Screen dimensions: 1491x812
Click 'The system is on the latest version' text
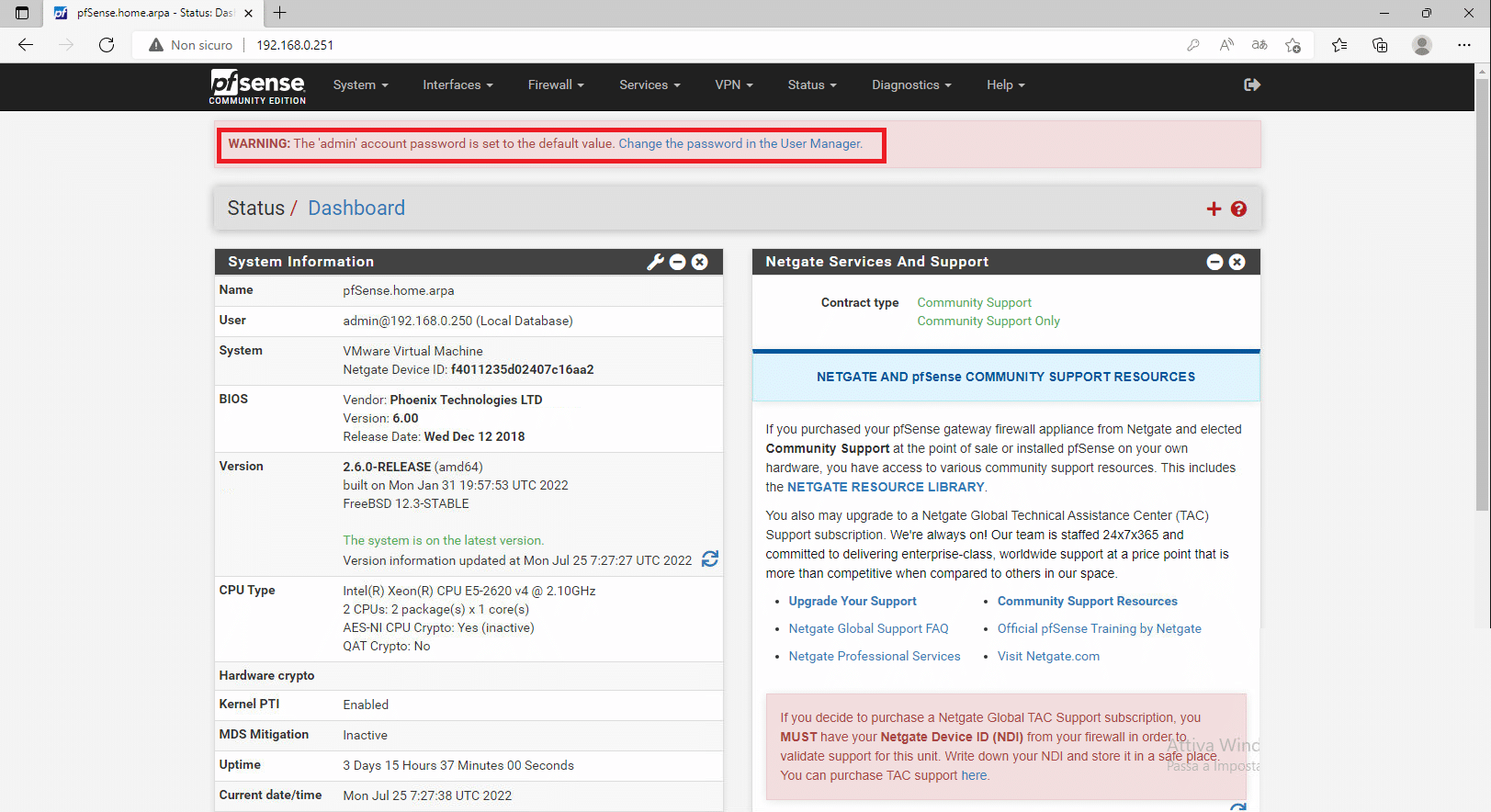[x=444, y=540]
